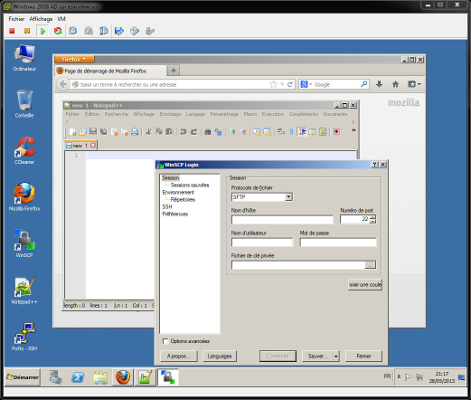The width and height of the screenshot is (471, 400).
Task: Open the VM menu of the console
Action: [x=61, y=19]
